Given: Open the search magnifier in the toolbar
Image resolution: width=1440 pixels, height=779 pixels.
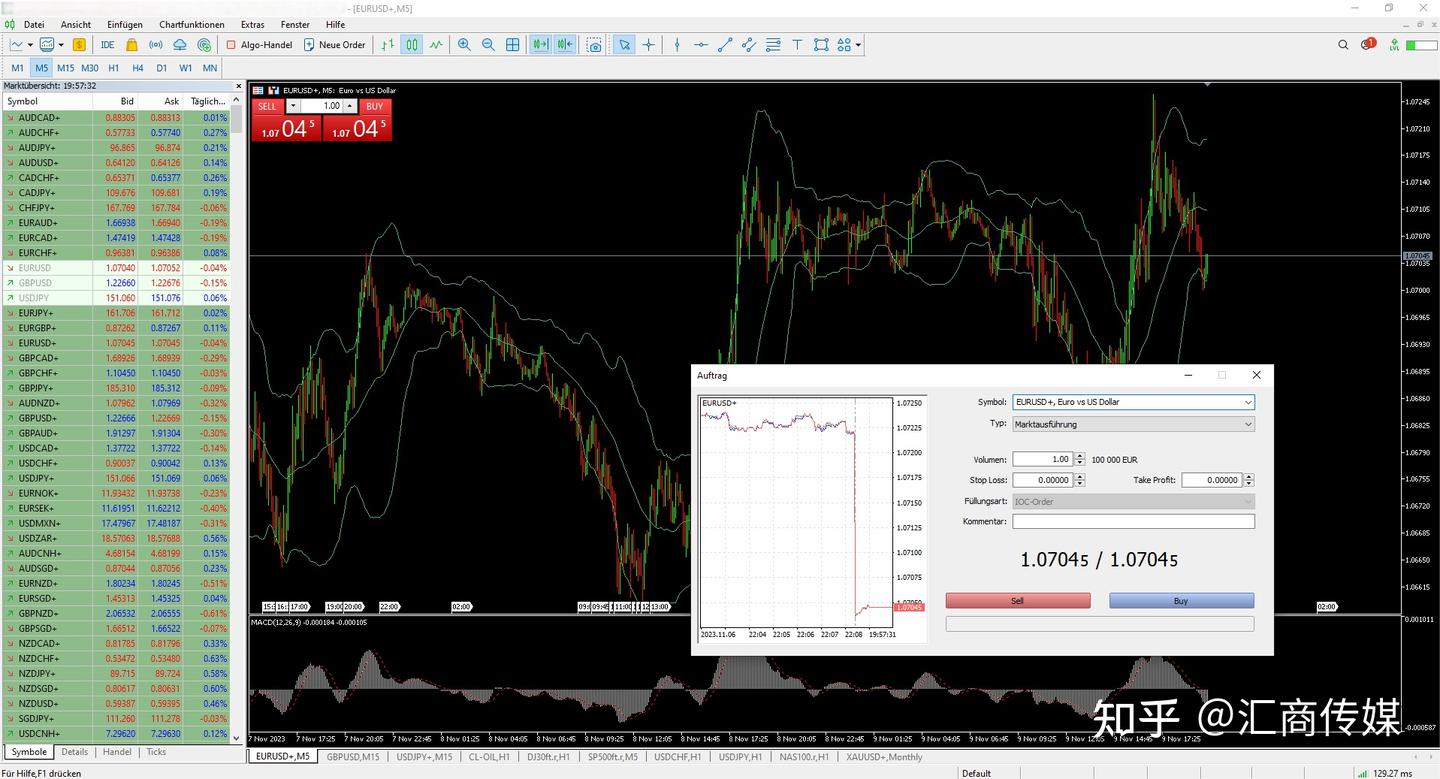Looking at the screenshot, I should (1343, 44).
